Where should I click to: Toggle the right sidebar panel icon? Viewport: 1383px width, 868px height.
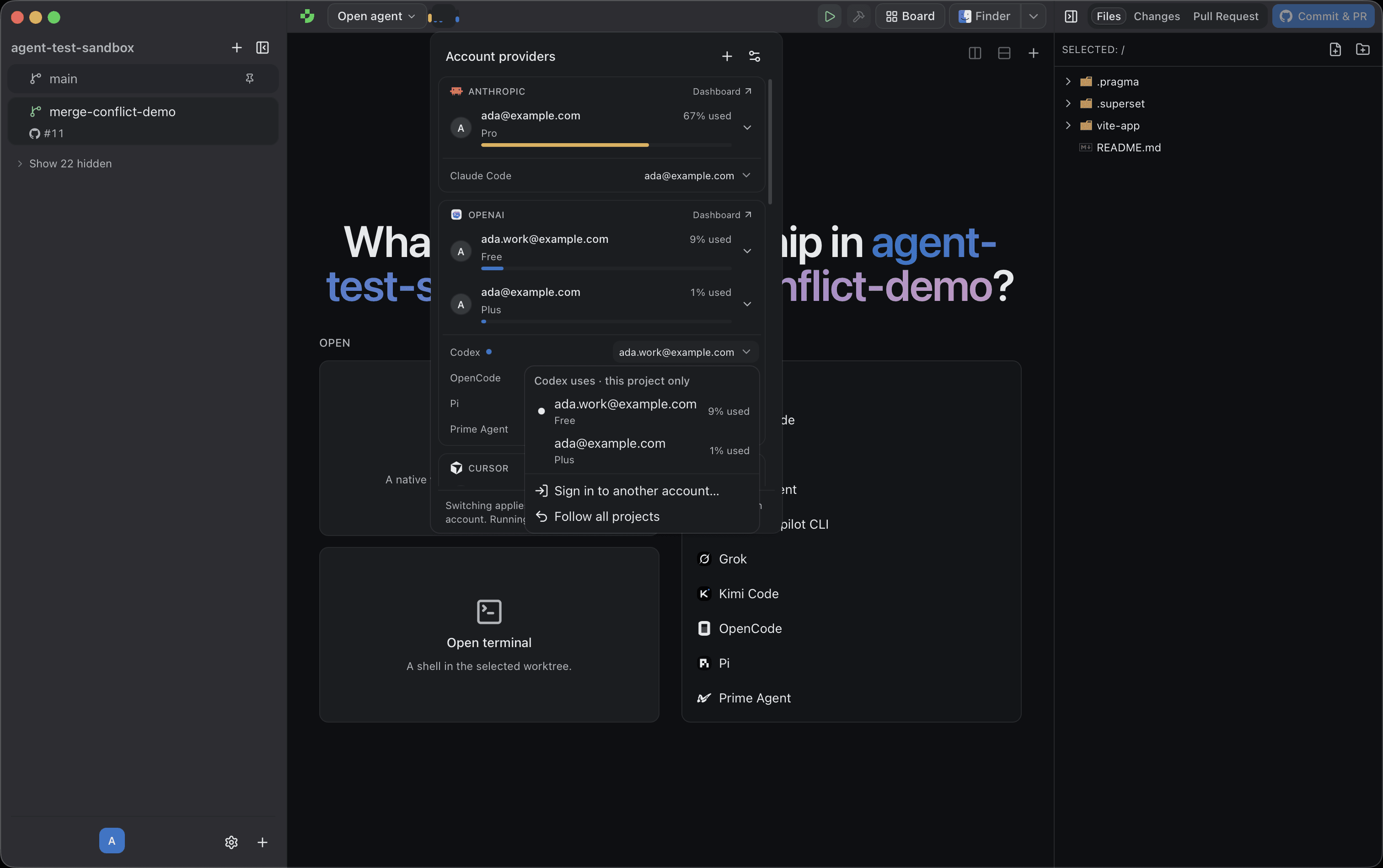pos(1071,16)
